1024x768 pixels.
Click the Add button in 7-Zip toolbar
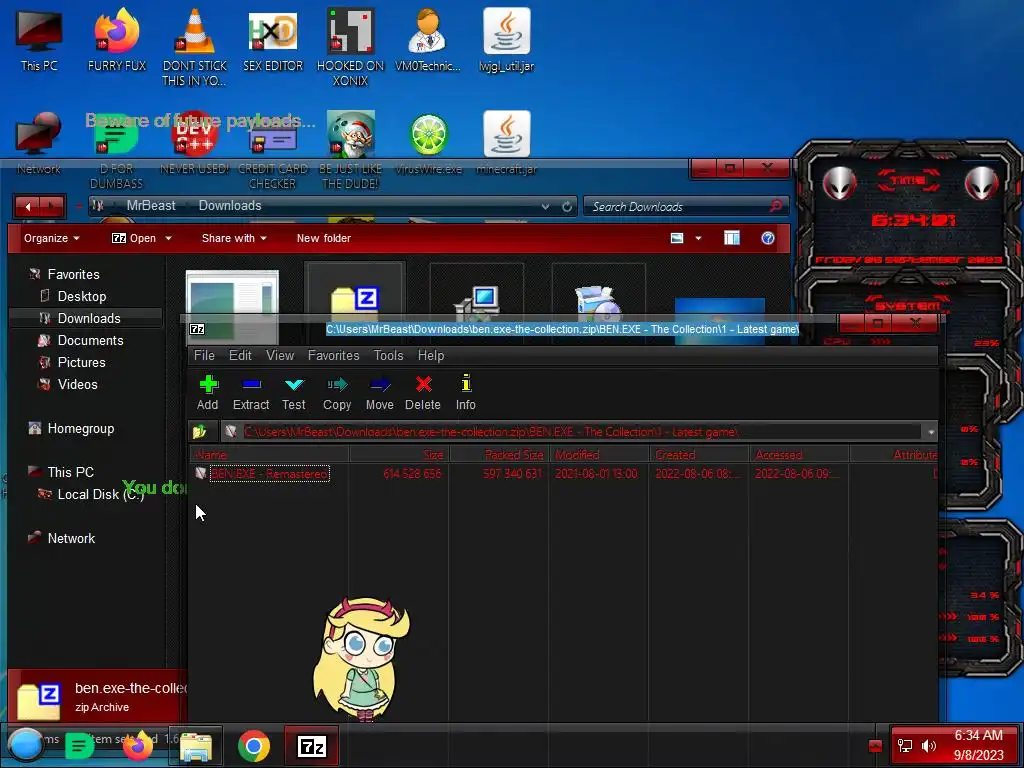click(208, 392)
